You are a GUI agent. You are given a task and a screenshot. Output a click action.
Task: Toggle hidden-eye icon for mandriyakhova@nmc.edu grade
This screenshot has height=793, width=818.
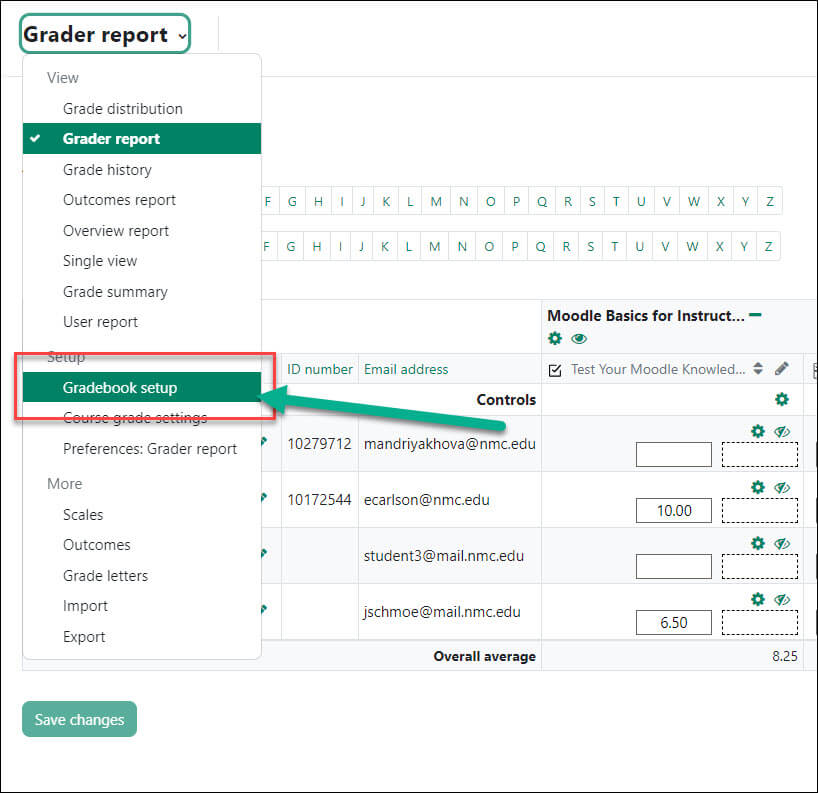click(782, 431)
